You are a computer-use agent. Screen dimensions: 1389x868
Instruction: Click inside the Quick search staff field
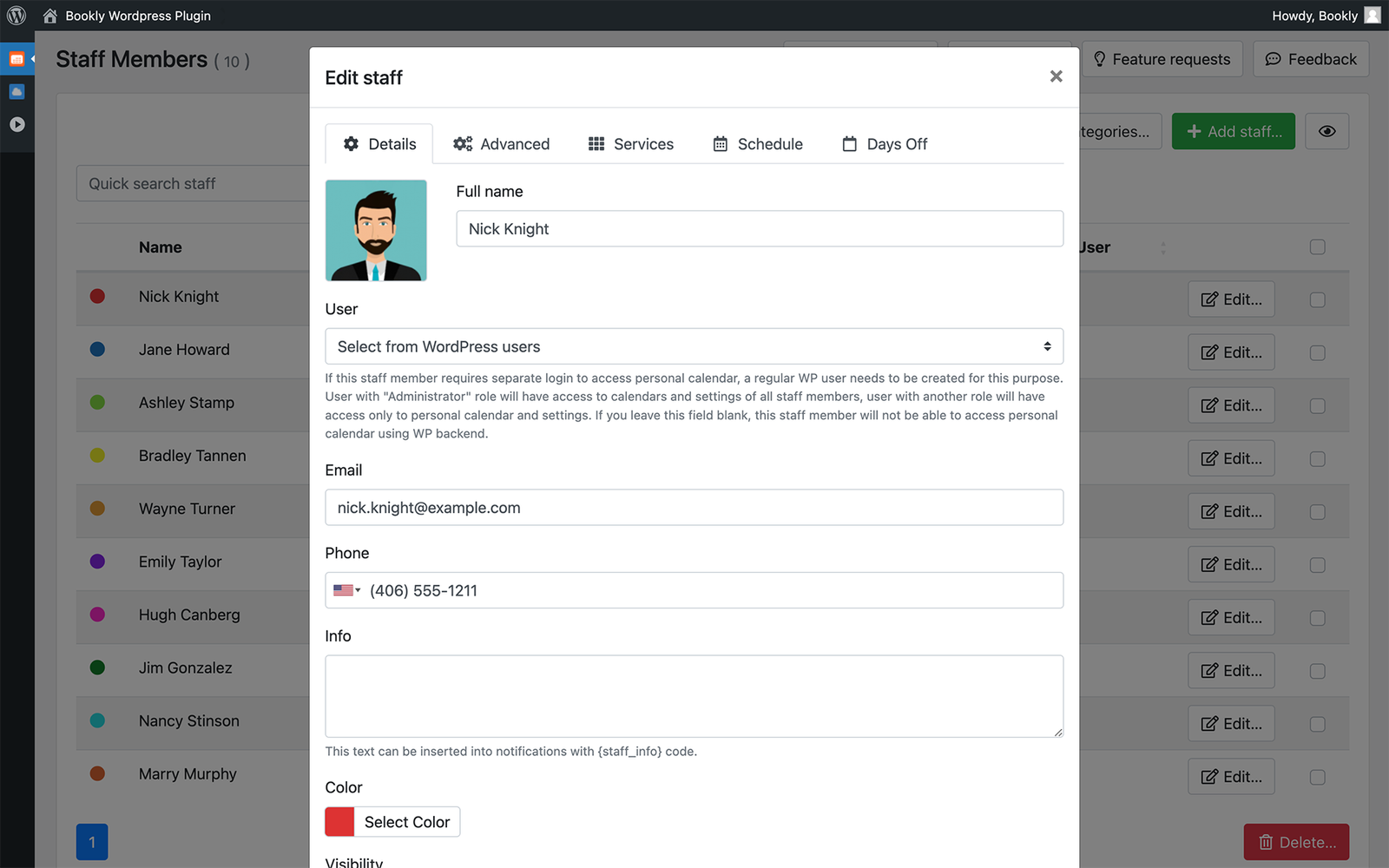point(193,183)
